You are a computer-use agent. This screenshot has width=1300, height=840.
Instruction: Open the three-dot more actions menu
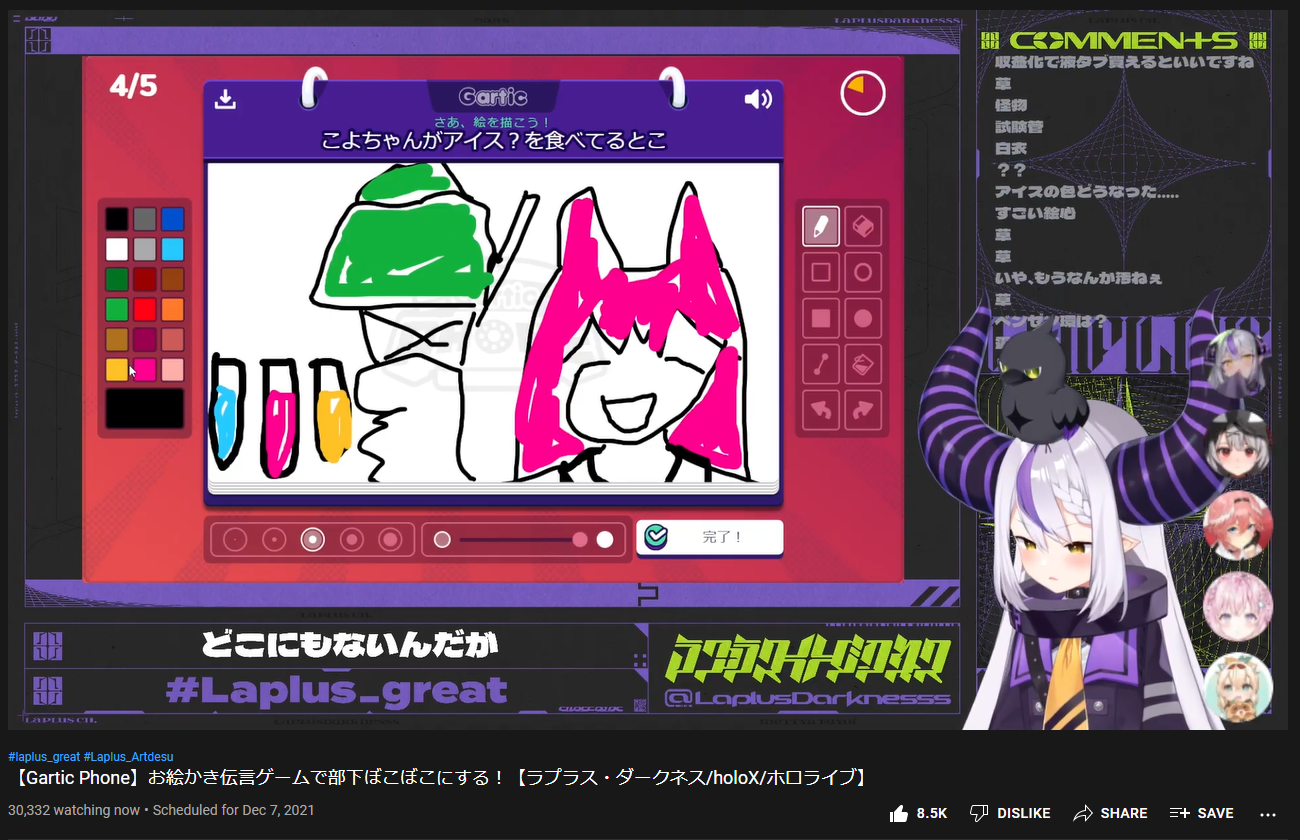(1268, 814)
